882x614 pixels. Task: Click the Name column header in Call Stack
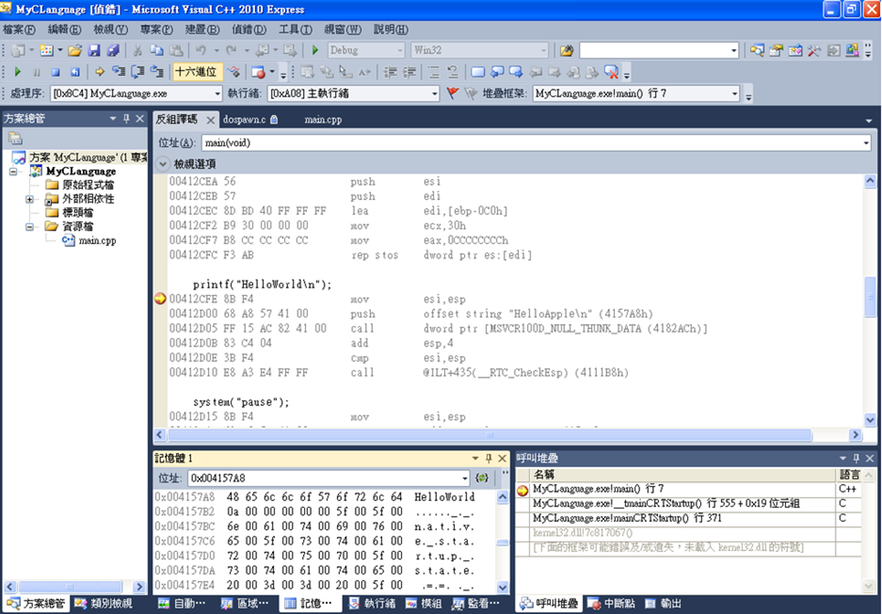coord(683,475)
